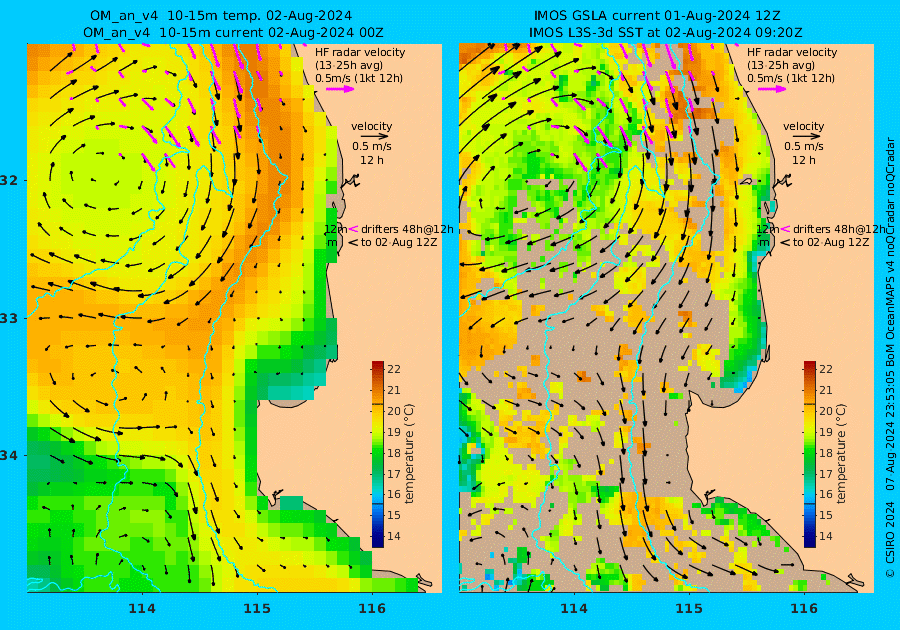Viewport: 900px width, 630px height.
Task: Click longitude label '116' under IMOS map
Action: pyautogui.click(x=804, y=609)
